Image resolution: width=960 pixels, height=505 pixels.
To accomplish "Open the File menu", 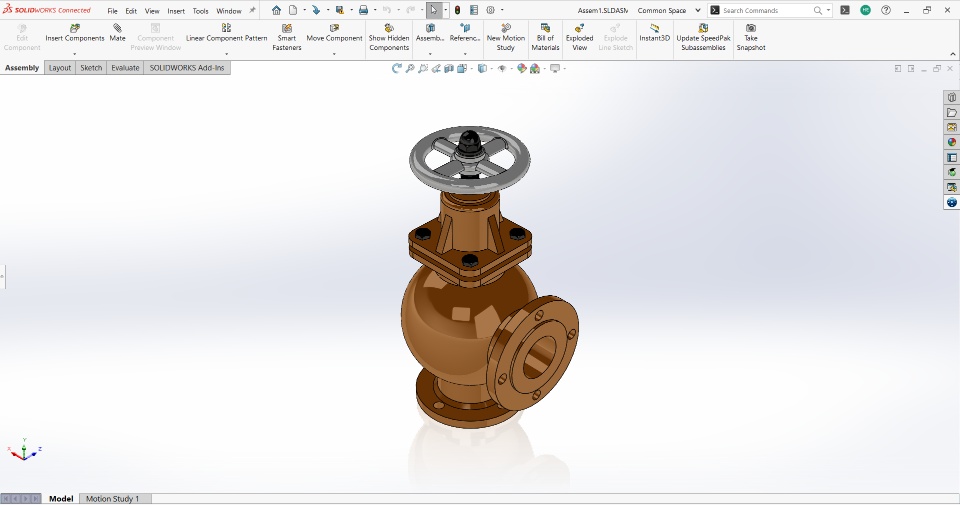I will [113, 11].
